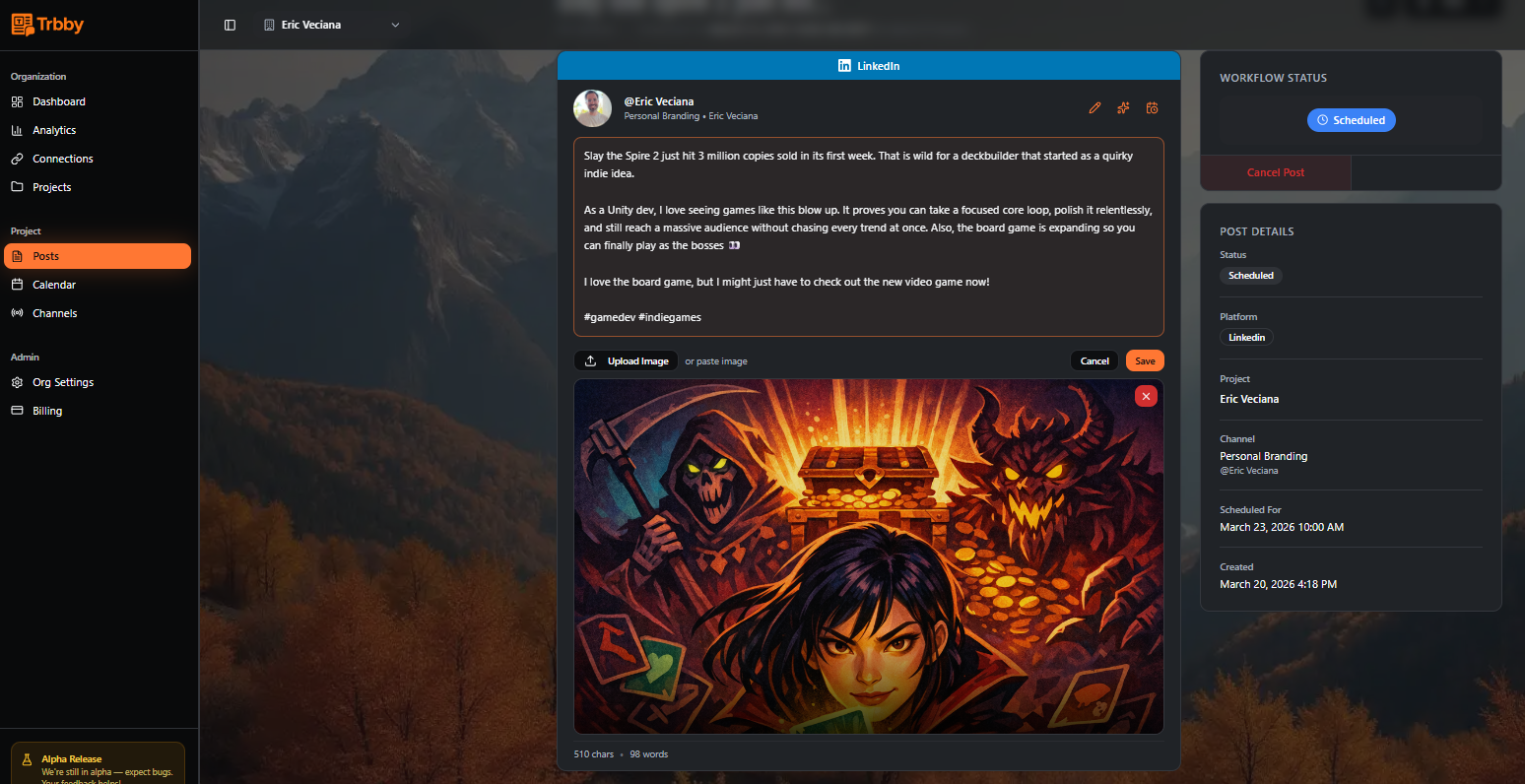Click the Upload Image button
The height and width of the screenshot is (784, 1525).
(x=627, y=361)
